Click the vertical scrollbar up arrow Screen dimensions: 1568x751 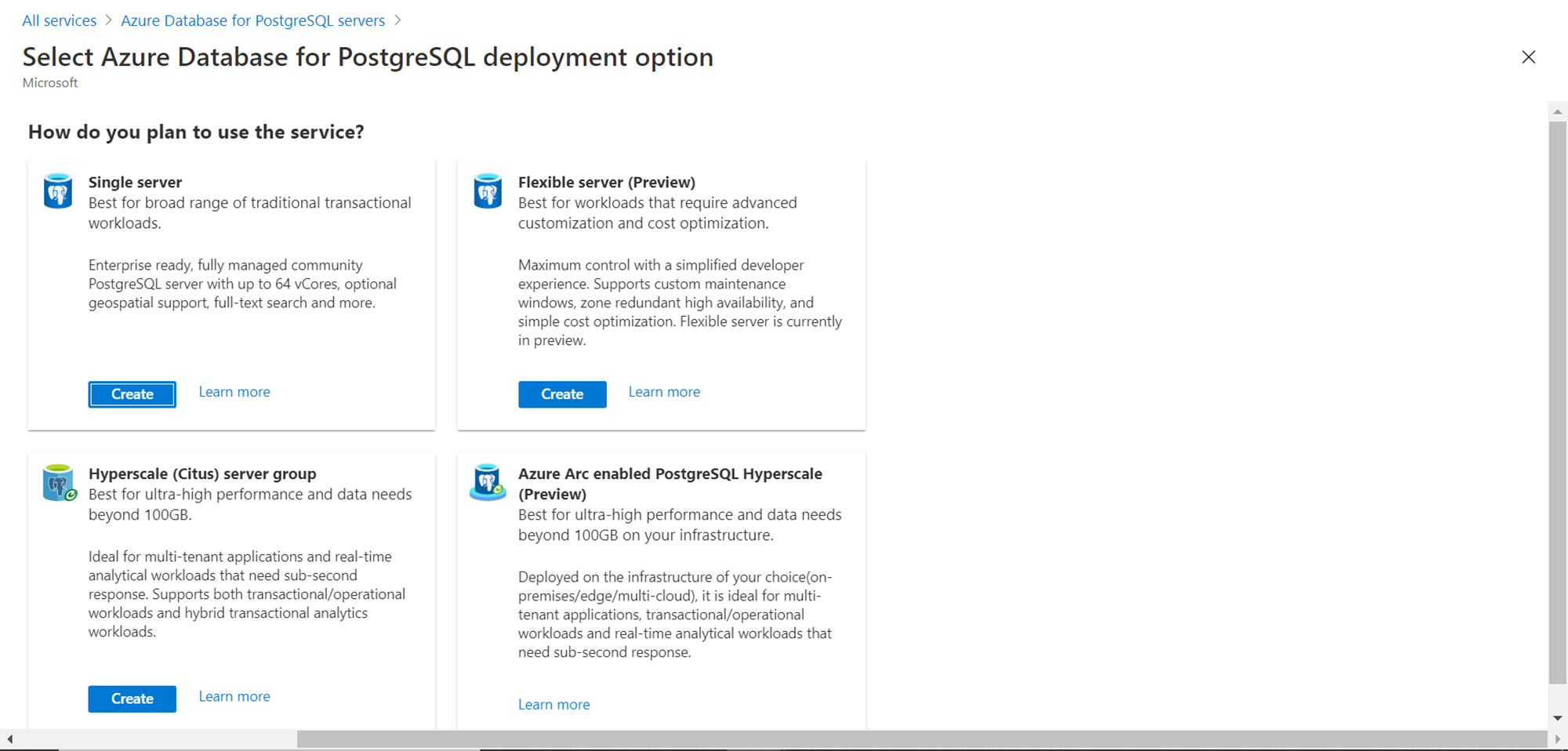point(1557,112)
